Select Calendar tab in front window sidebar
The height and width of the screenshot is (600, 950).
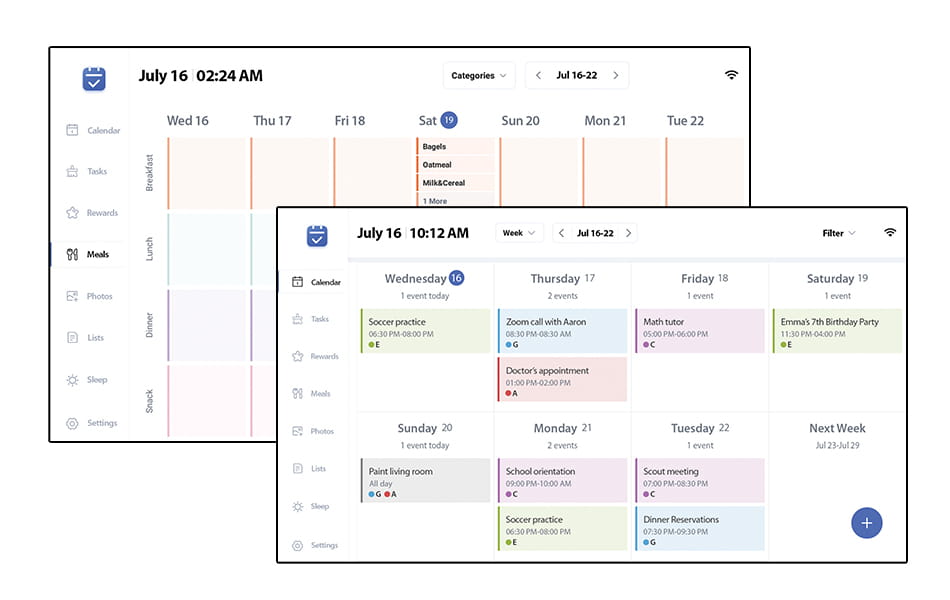[314, 282]
